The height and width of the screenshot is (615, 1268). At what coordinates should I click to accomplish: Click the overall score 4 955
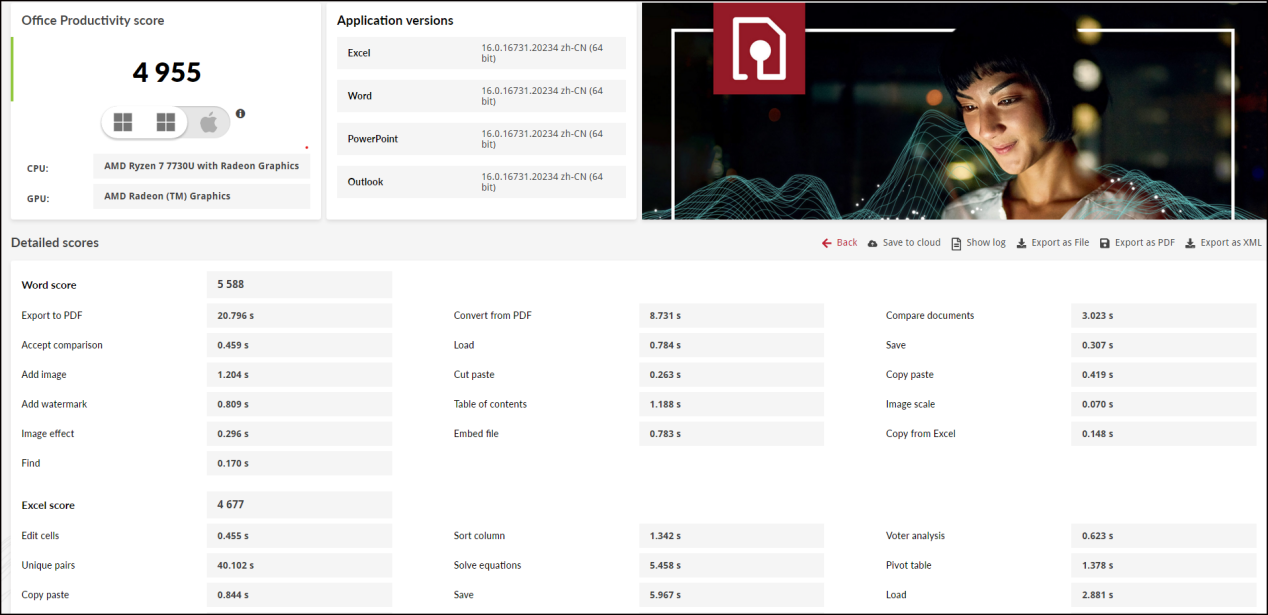pyautogui.click(x=167, y=73)
